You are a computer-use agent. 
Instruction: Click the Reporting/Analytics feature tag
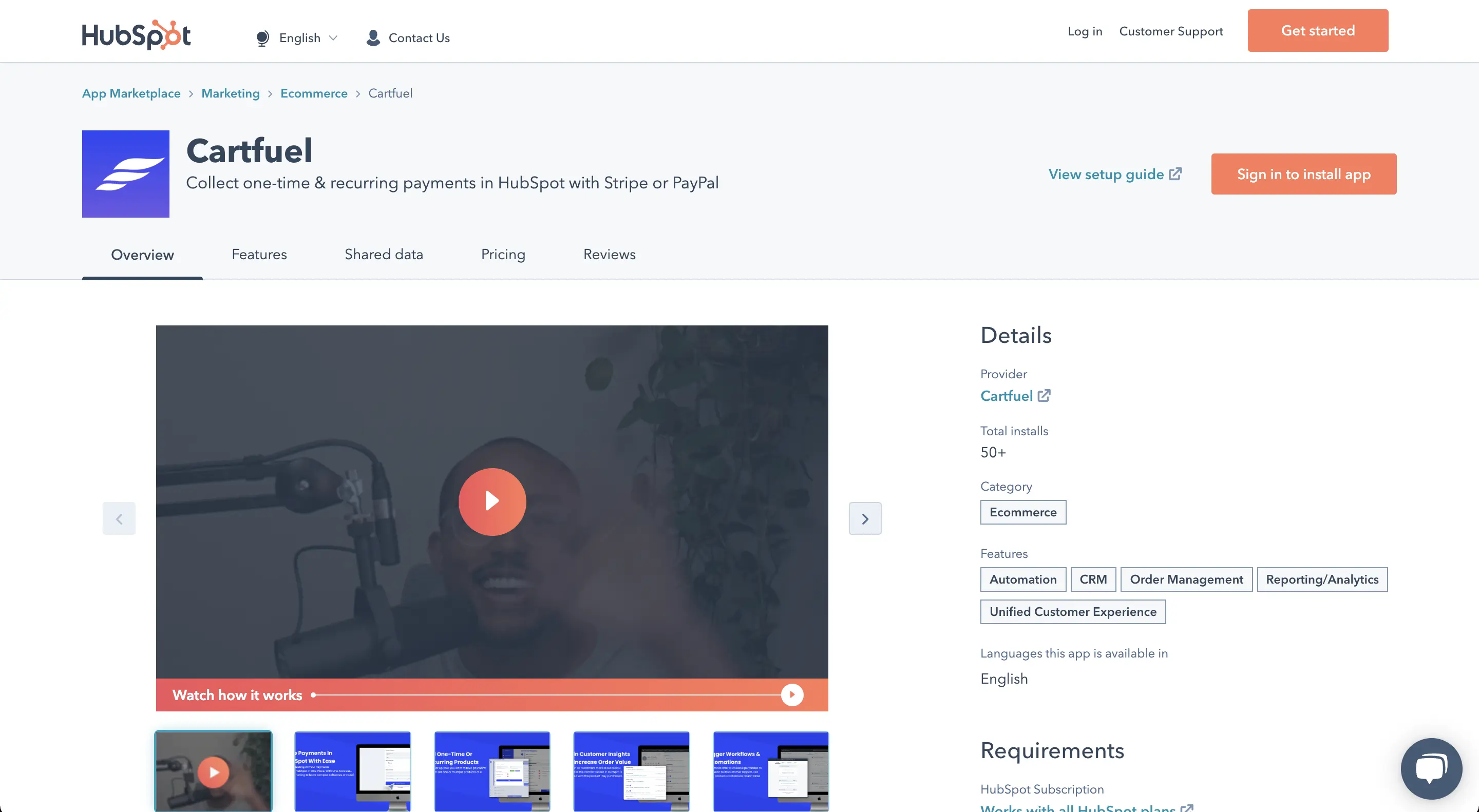(x=1322, y=579)
